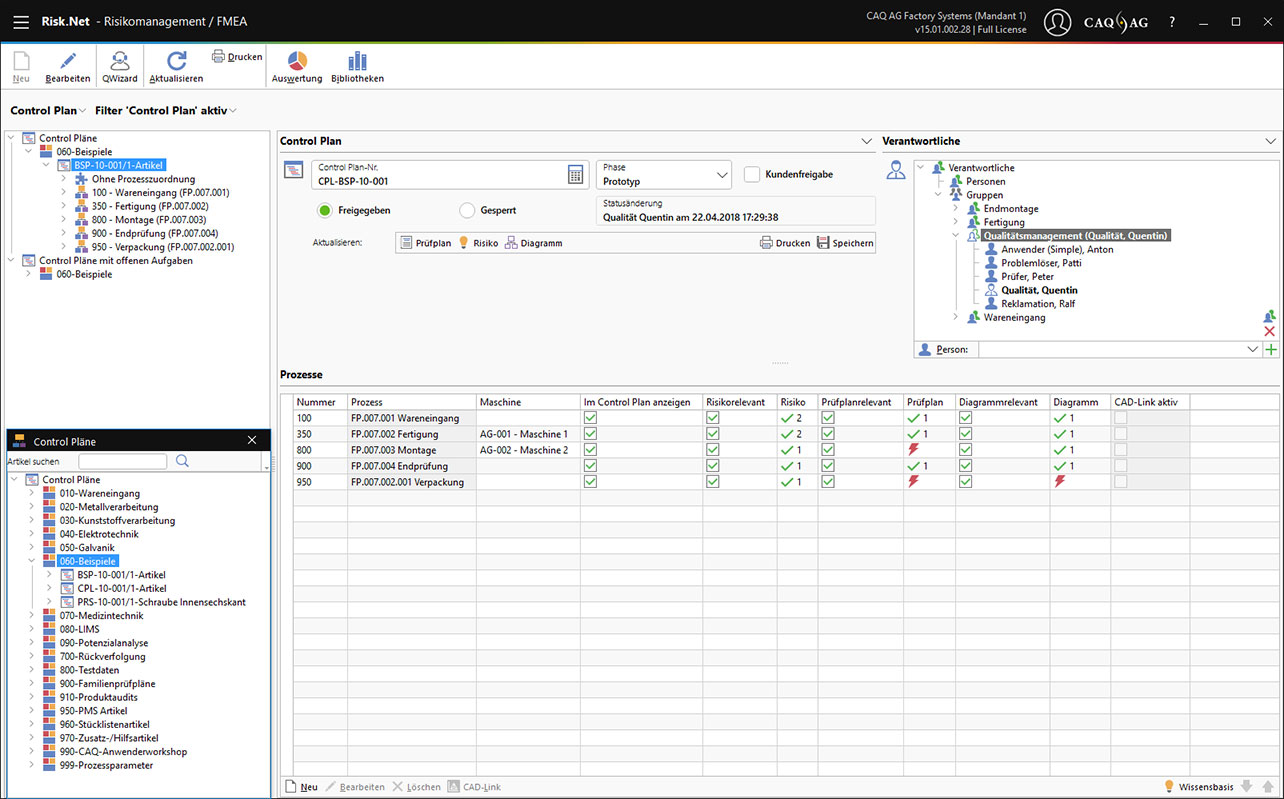
Task: Open the Bibliotheken libraries icon
Action: tap(357, 61)
